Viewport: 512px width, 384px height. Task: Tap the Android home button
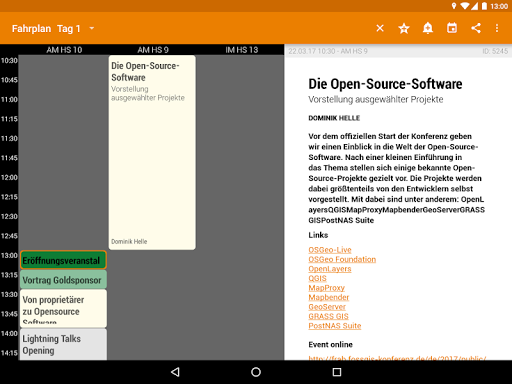tap(256, 372)
